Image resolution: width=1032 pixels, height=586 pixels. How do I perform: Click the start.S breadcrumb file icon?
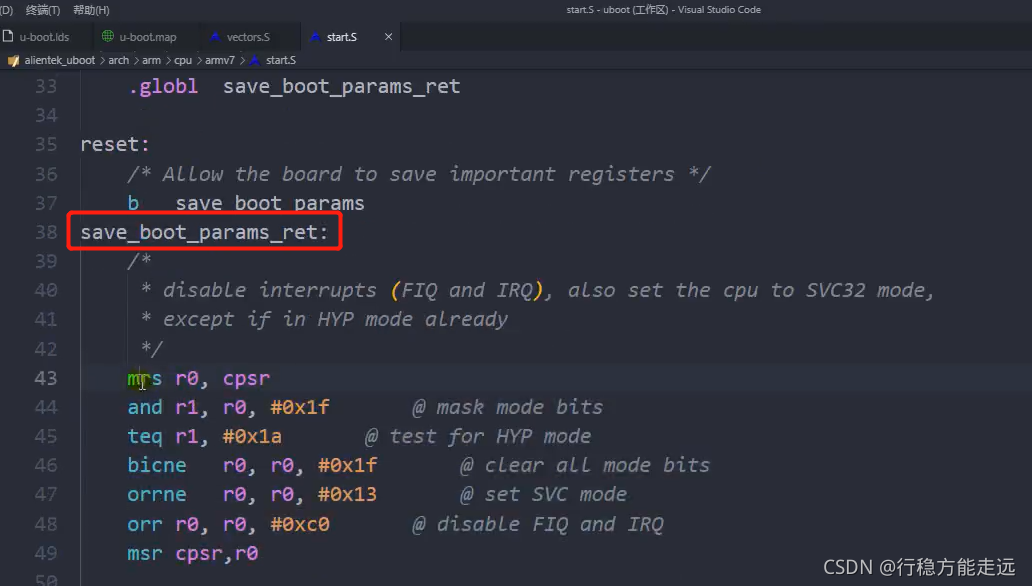coord(255,60)
